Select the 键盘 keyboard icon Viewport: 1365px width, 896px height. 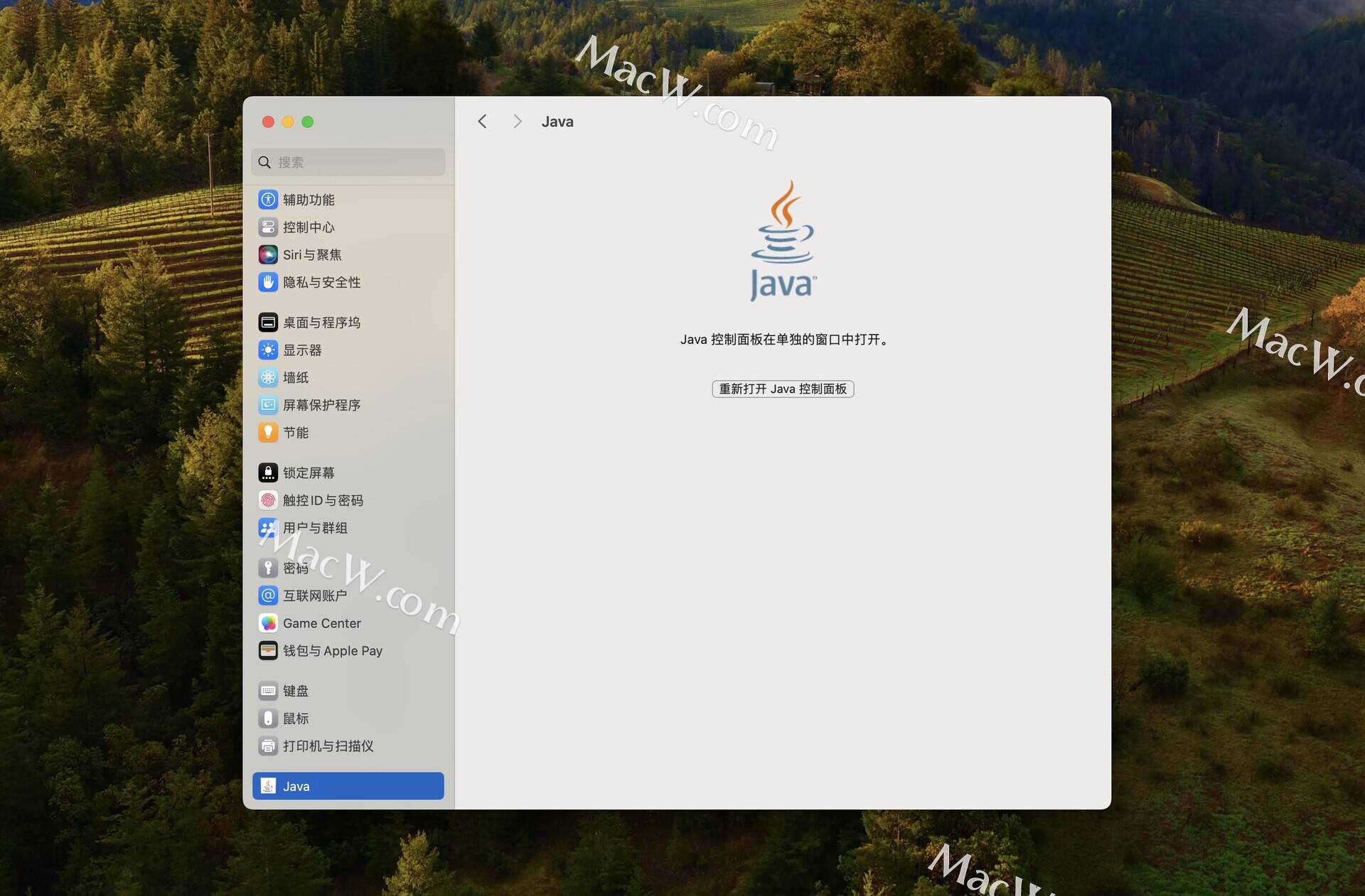click(268, 691)
